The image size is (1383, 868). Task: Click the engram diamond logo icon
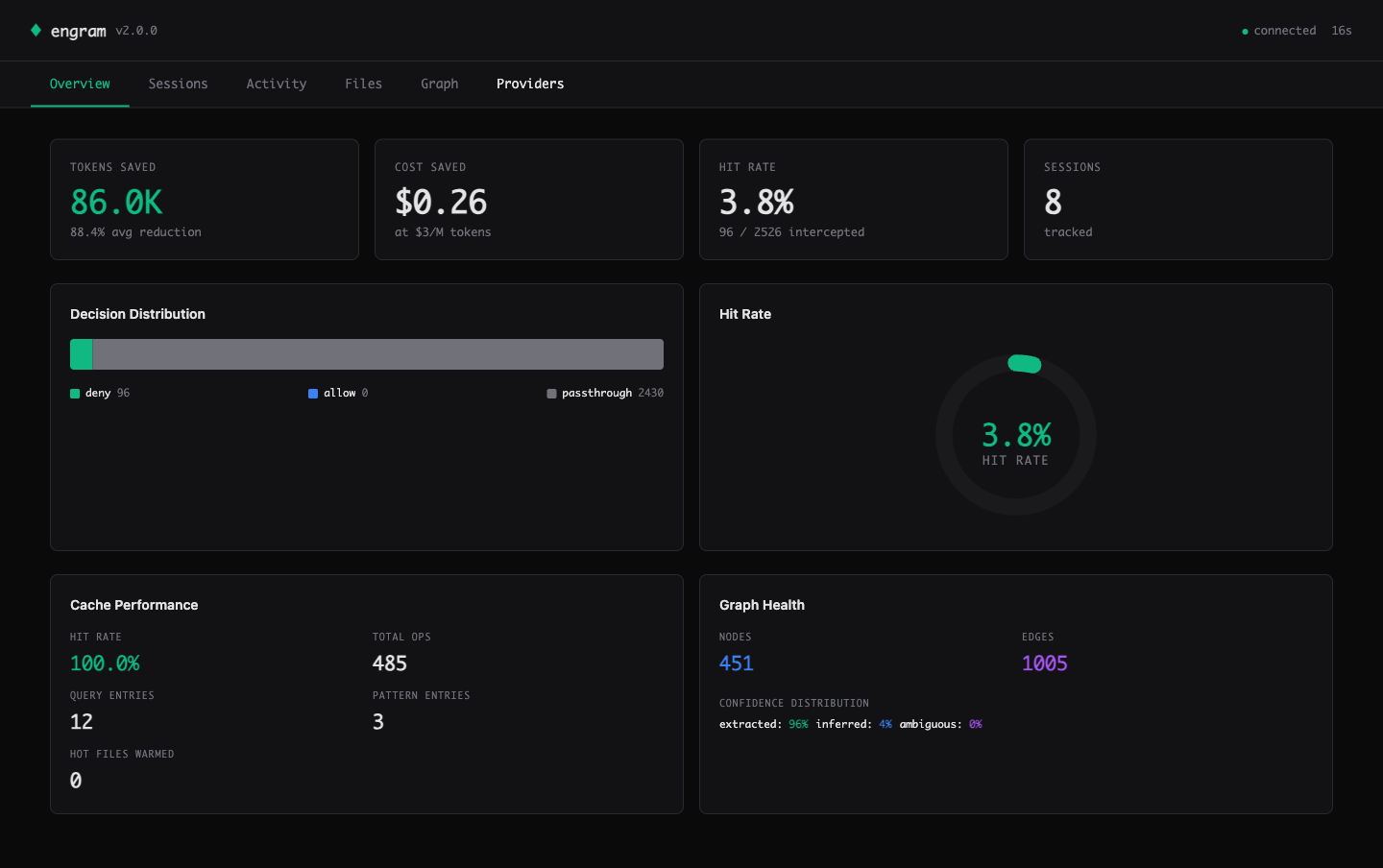(x=36, y=30)
